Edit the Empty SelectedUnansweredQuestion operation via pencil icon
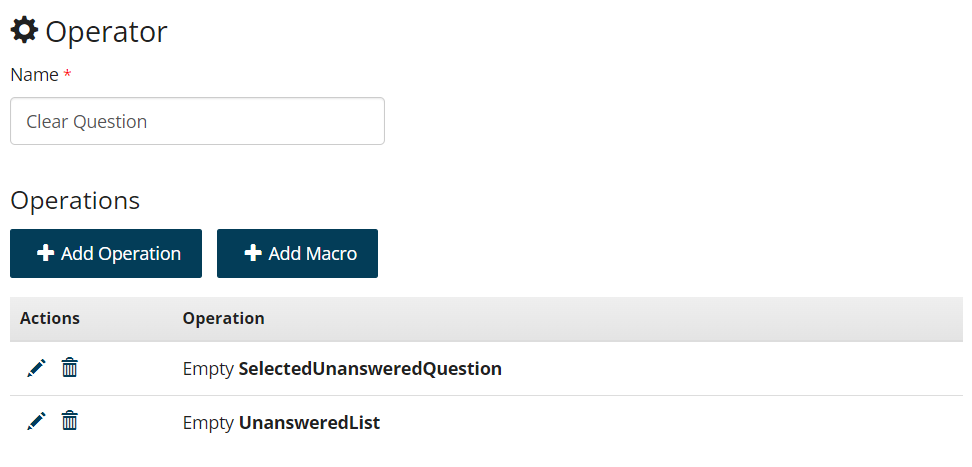 coord(36,368)
